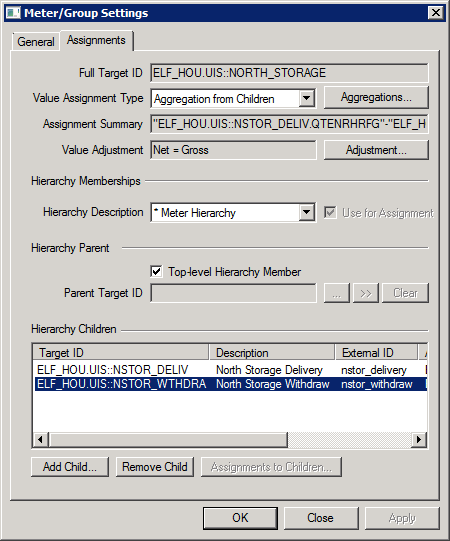450x541 pixels.
Task: Click the nstor_delivery external ID cell
Action: click(374, 370)
